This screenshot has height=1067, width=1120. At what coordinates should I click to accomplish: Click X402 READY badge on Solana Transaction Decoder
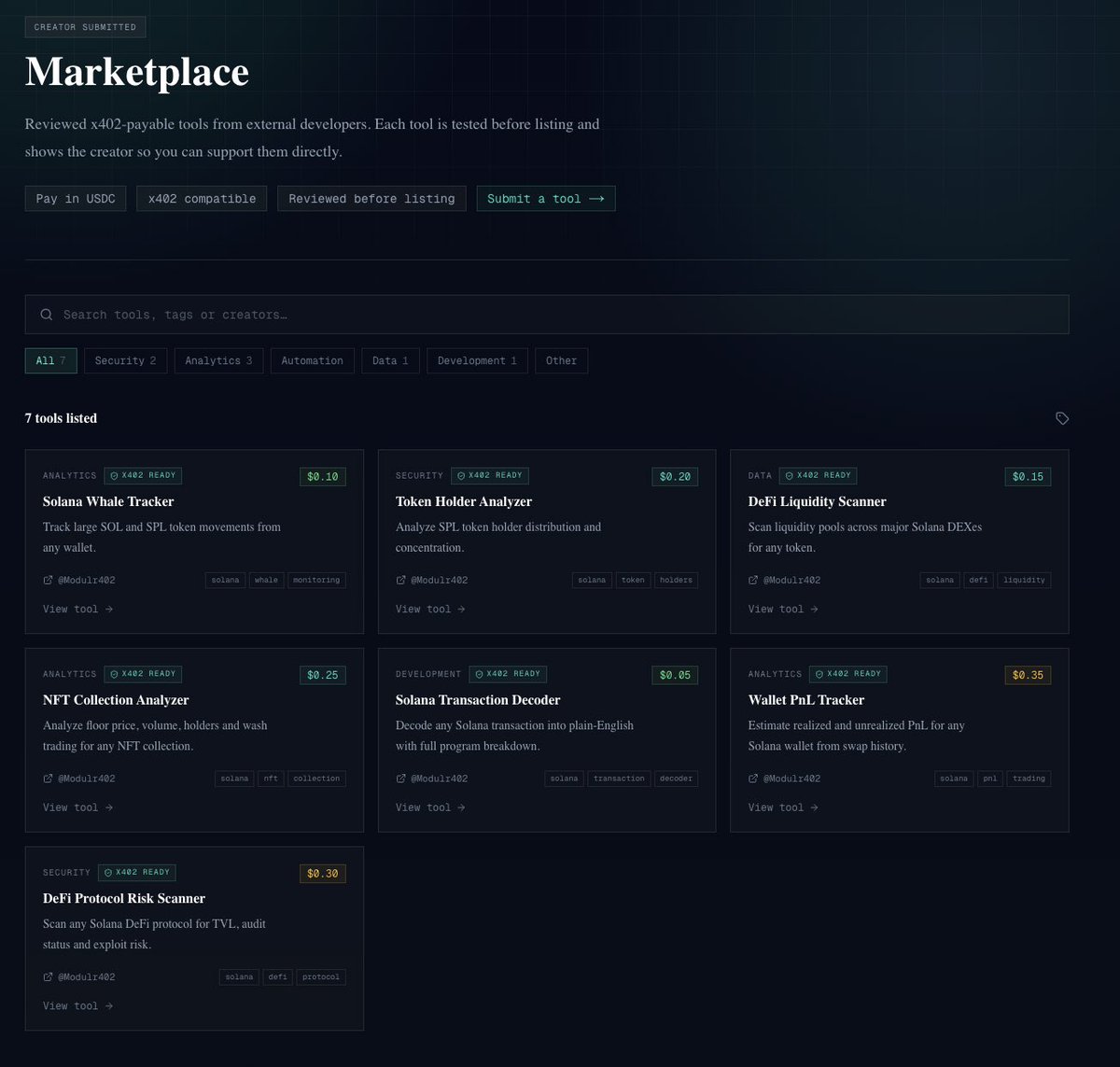[x=508, y=674]
